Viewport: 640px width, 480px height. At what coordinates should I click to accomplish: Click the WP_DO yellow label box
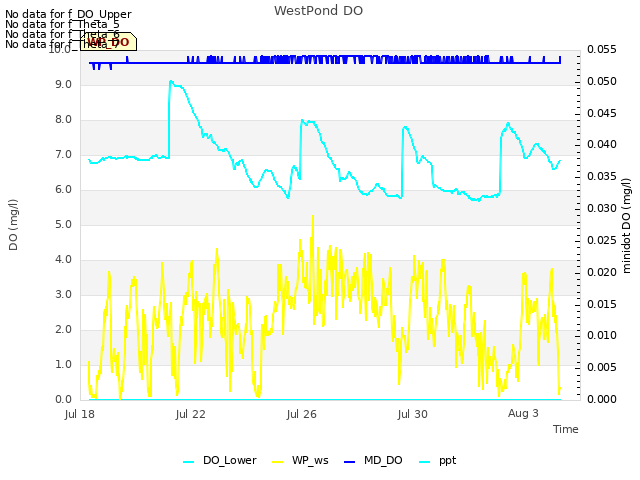click(108, 42)
